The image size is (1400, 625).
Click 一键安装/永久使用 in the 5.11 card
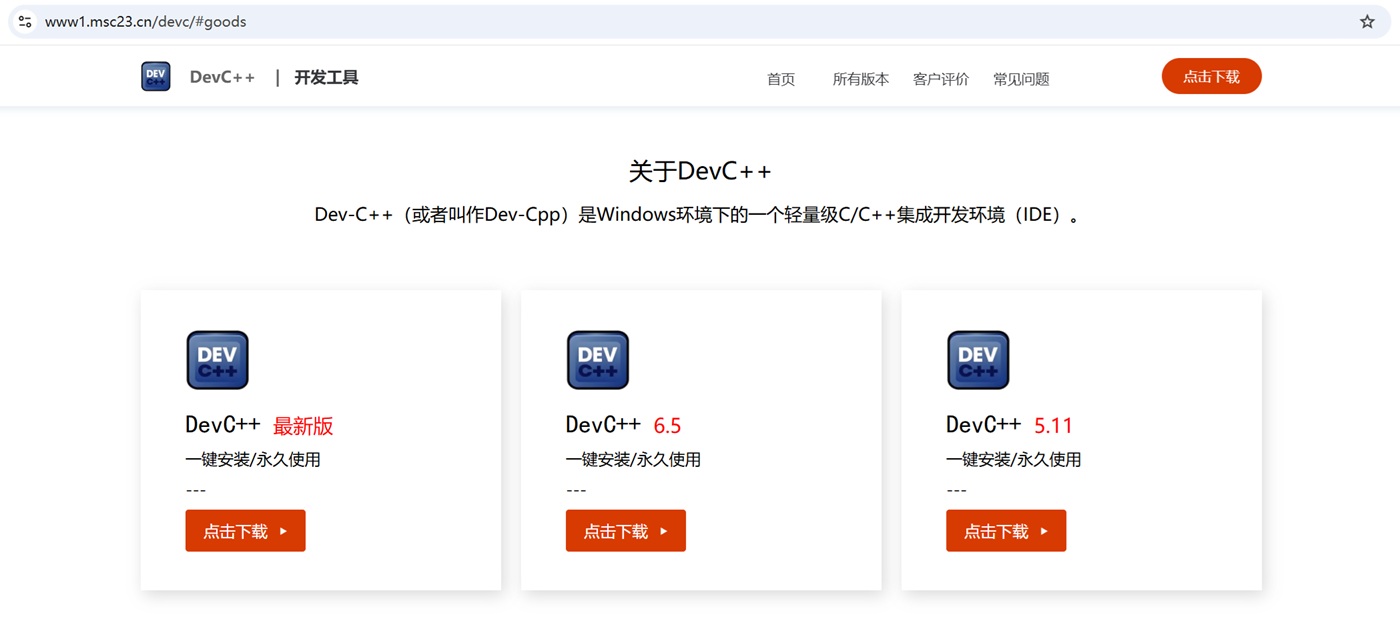pyautogui.click(x=1013, y=460)
